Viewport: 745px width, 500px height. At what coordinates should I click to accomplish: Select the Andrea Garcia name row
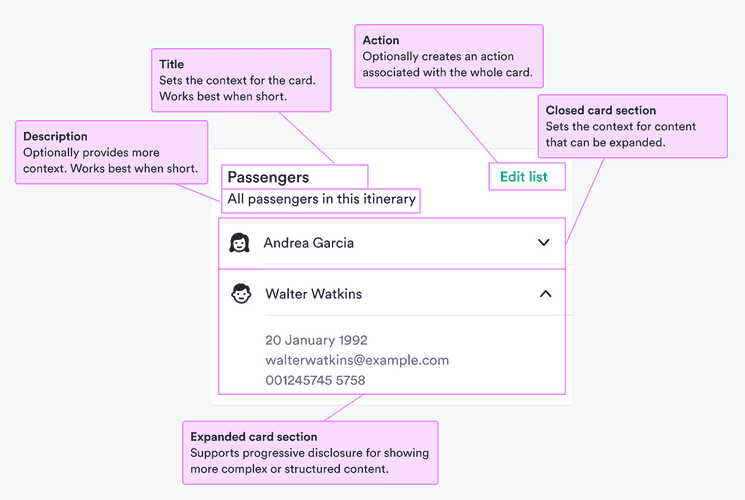click(x=308, y=243)
